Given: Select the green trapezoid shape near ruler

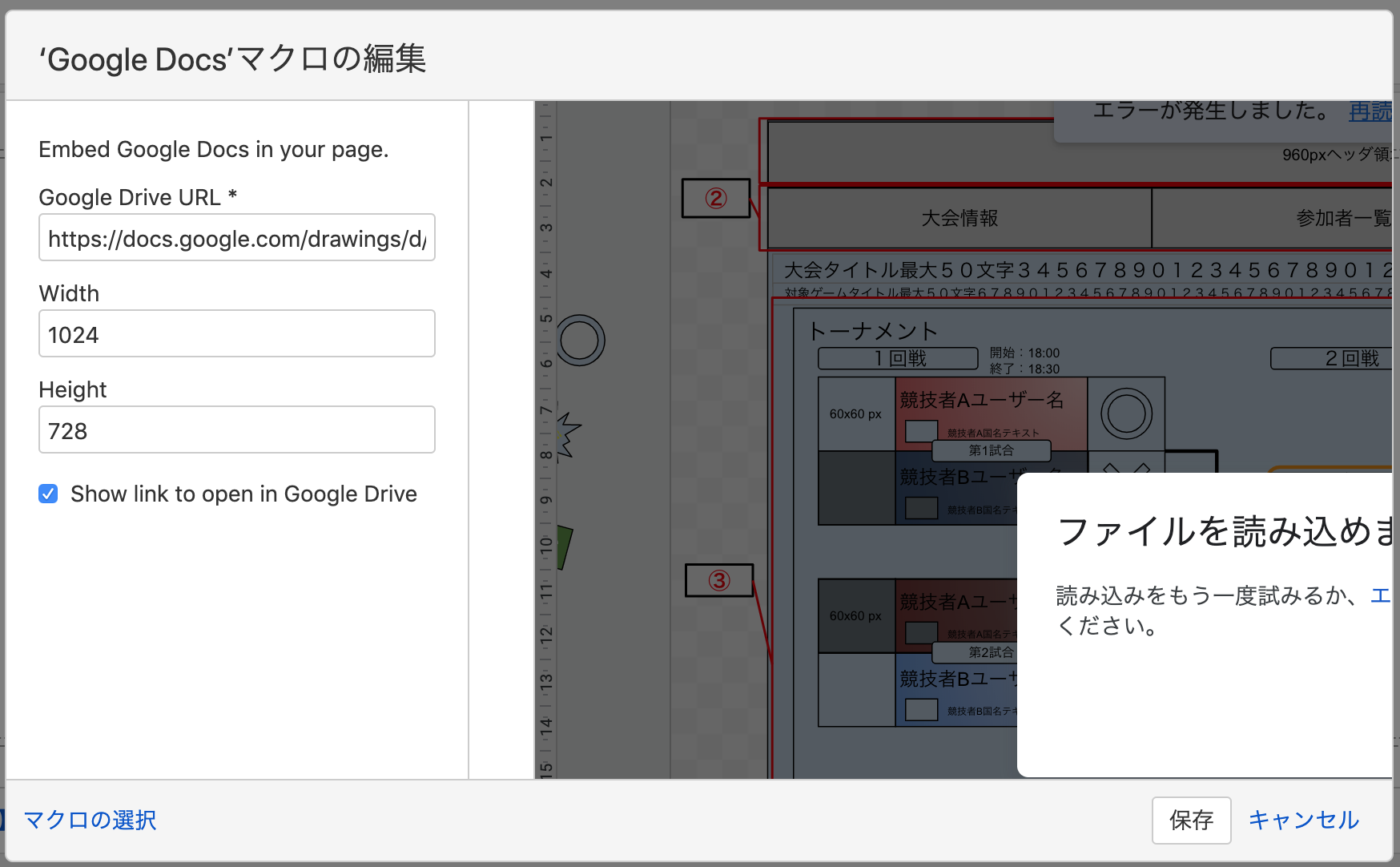Looking at the screenshot, I should click(564, 547).
